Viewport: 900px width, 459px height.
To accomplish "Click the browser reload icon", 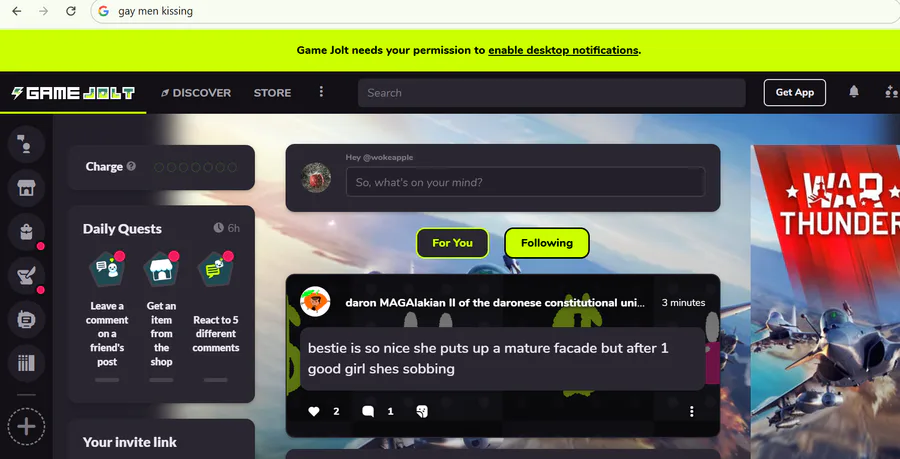I will (x=71, y=11).
